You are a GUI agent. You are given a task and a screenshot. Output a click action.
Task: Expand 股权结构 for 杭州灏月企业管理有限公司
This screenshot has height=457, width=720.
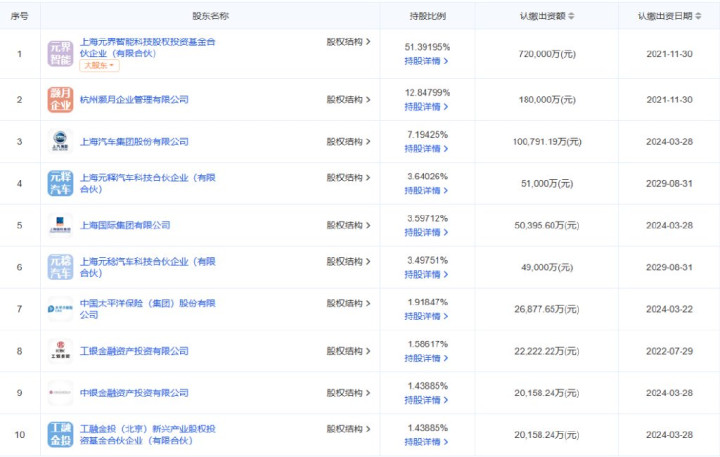(x=348, y=99)
